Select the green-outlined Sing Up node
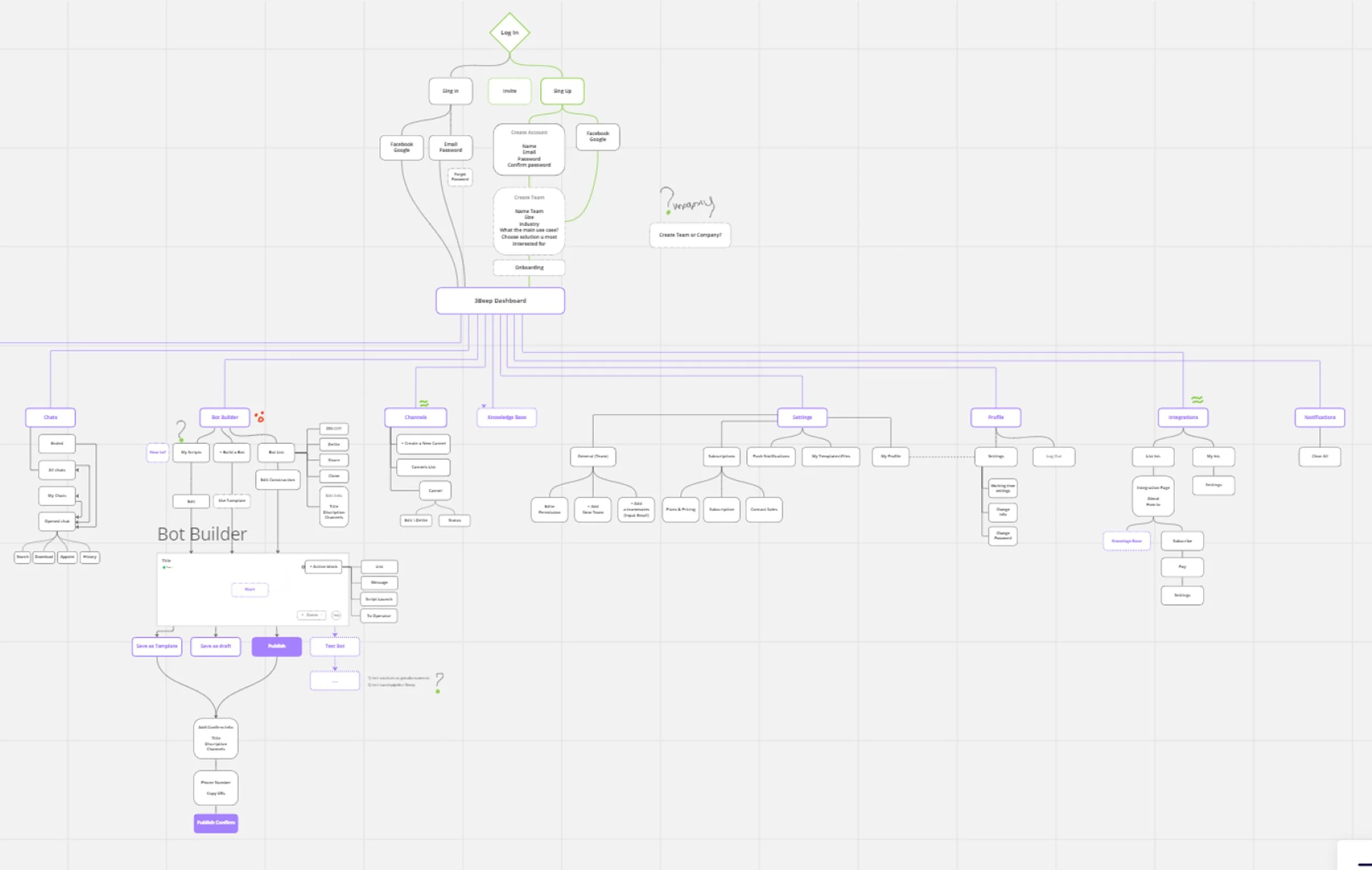1372x870 pixels. [x=563, y=91]
